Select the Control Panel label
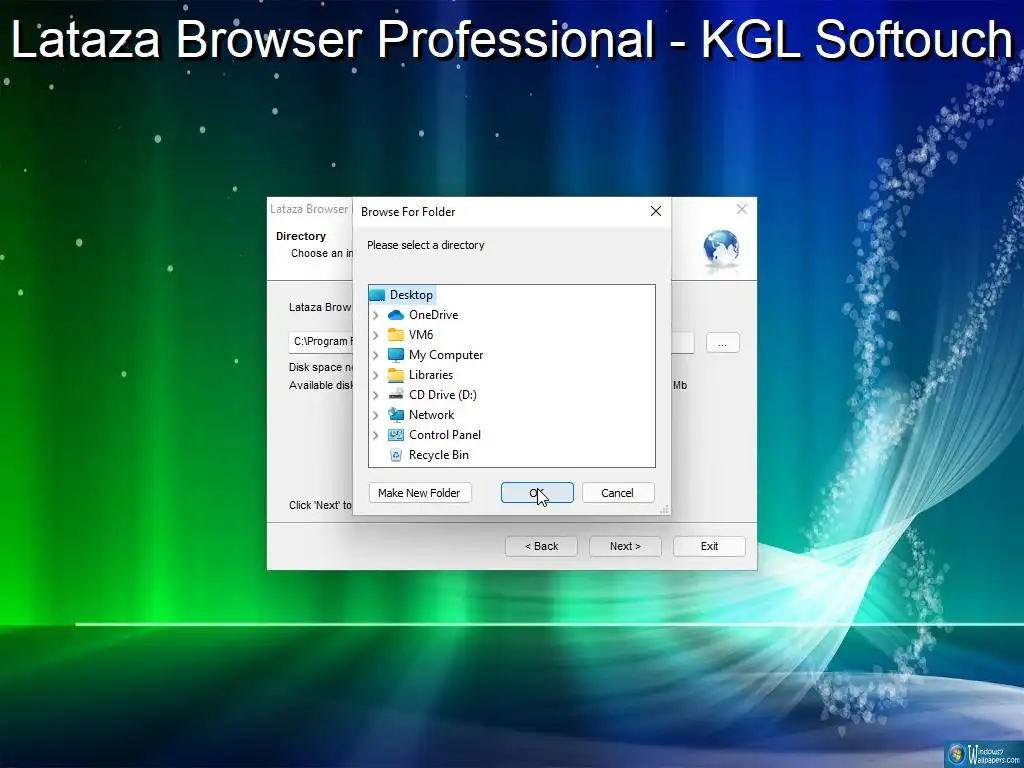Viewport: 1024px width, 768px height. (445, 435)
